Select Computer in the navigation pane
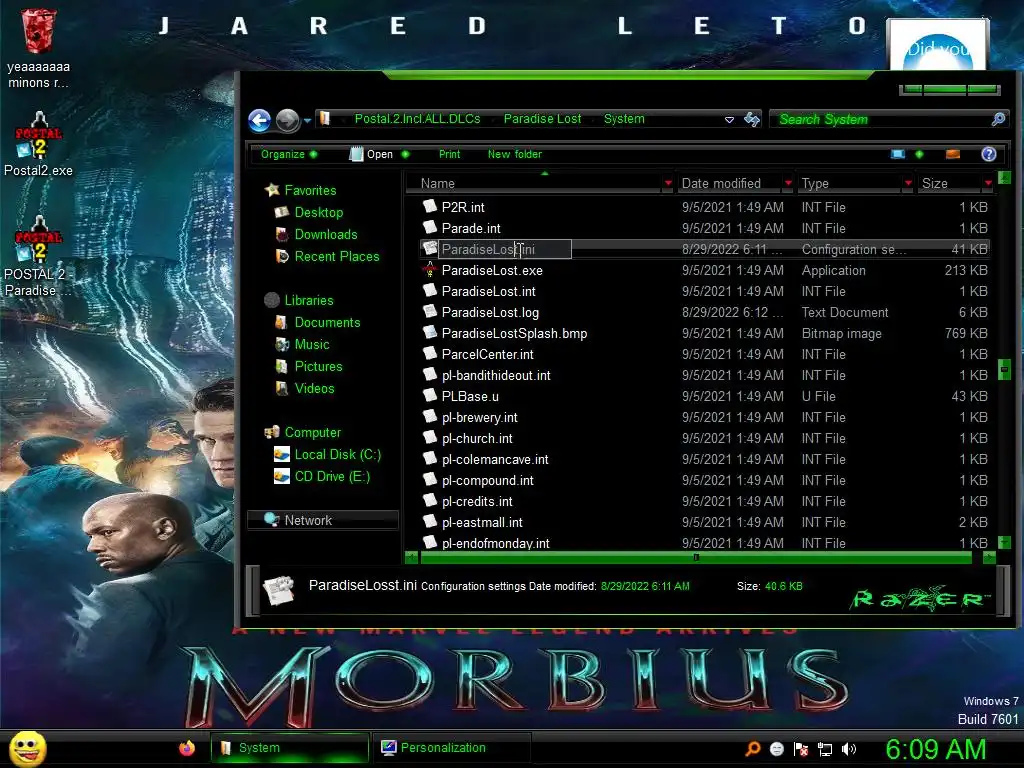 coord(313,432)
